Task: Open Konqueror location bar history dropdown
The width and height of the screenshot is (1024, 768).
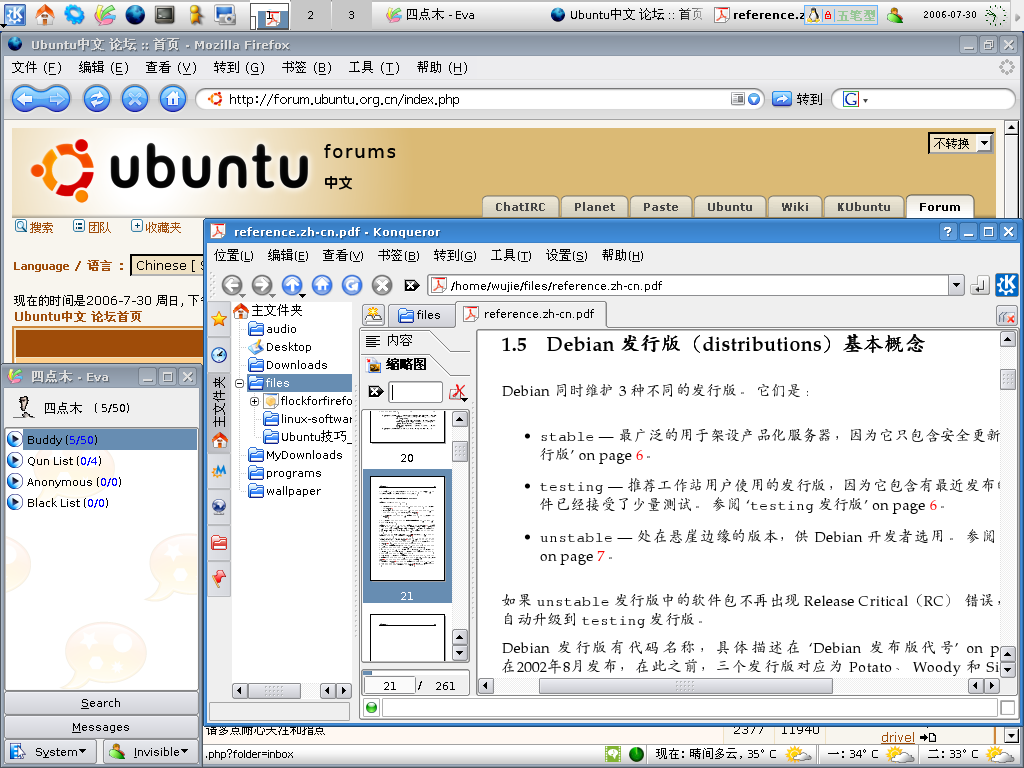Action: (956, 285)
